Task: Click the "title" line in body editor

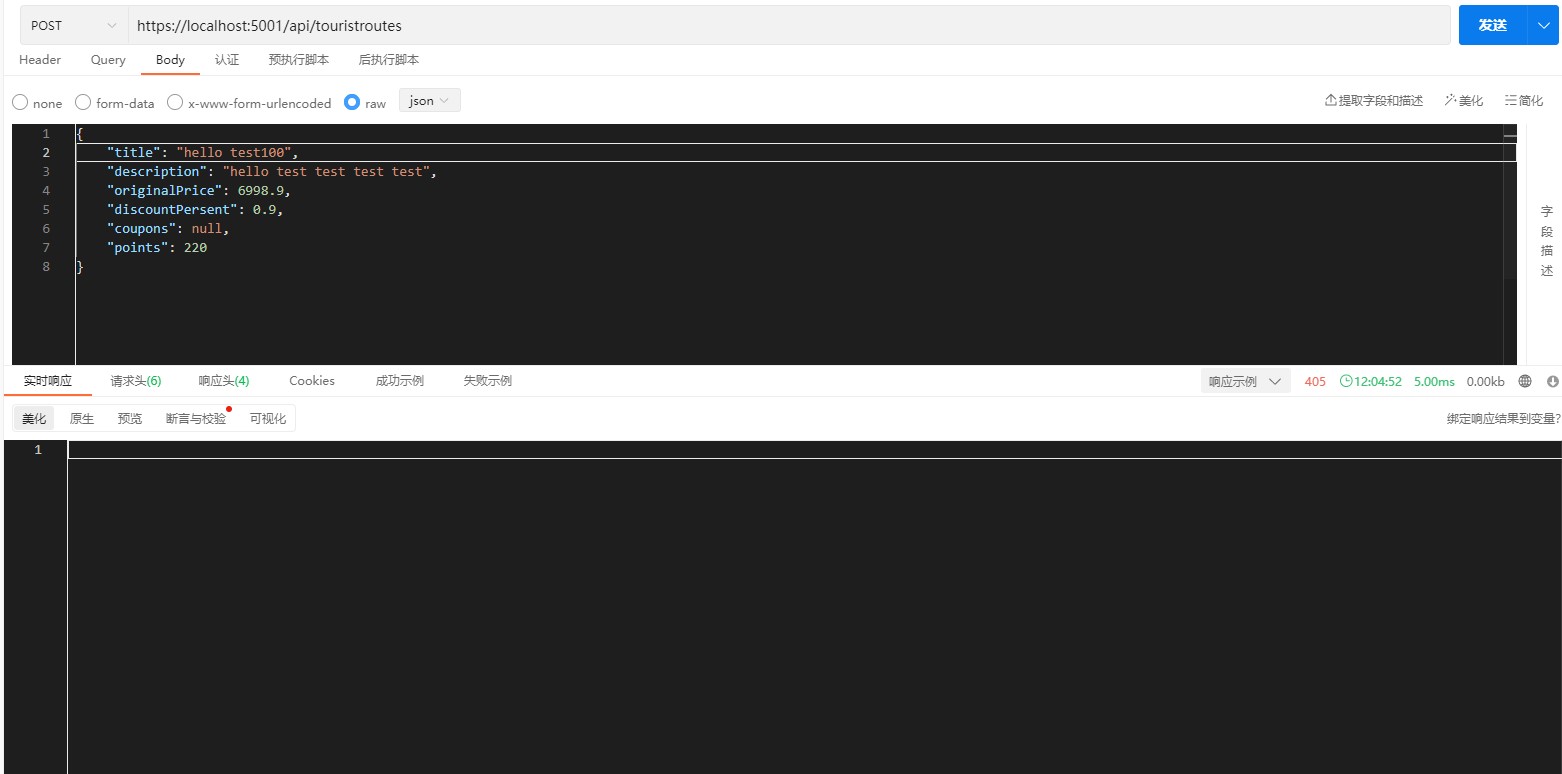Action: [x=796, y=152]
